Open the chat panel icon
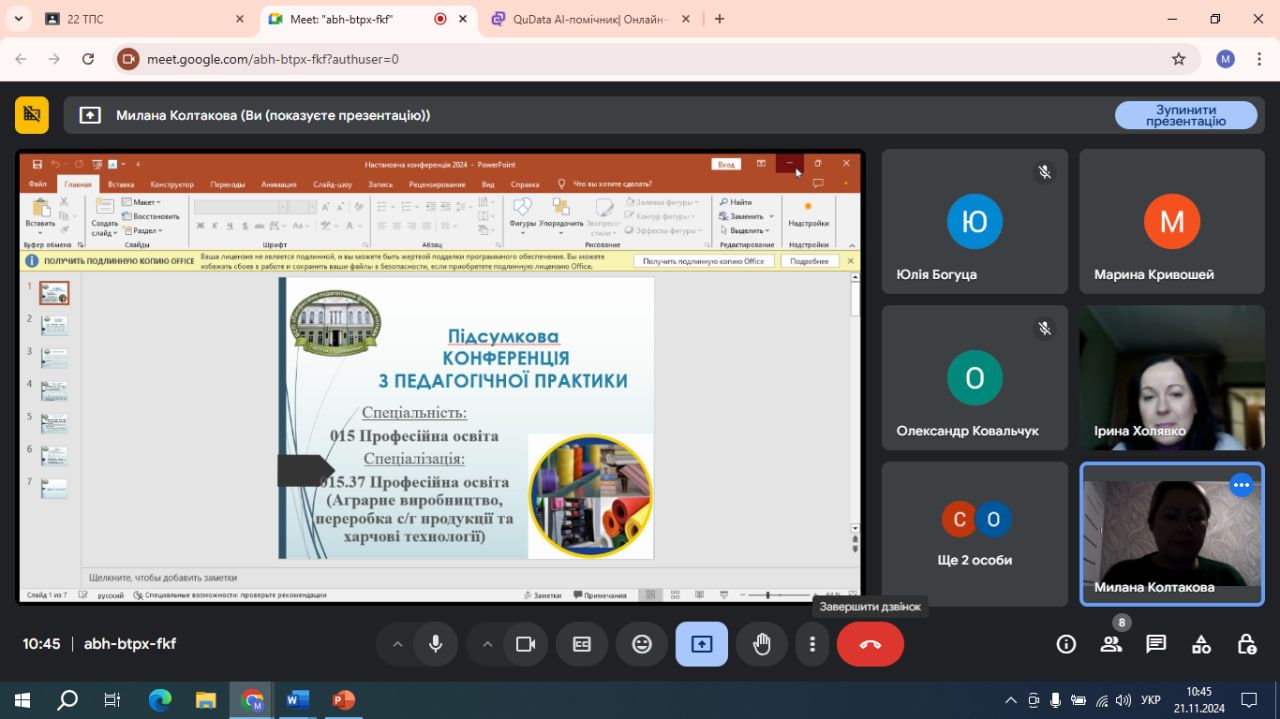1280x719 pixels. (x=1156, y=644)
